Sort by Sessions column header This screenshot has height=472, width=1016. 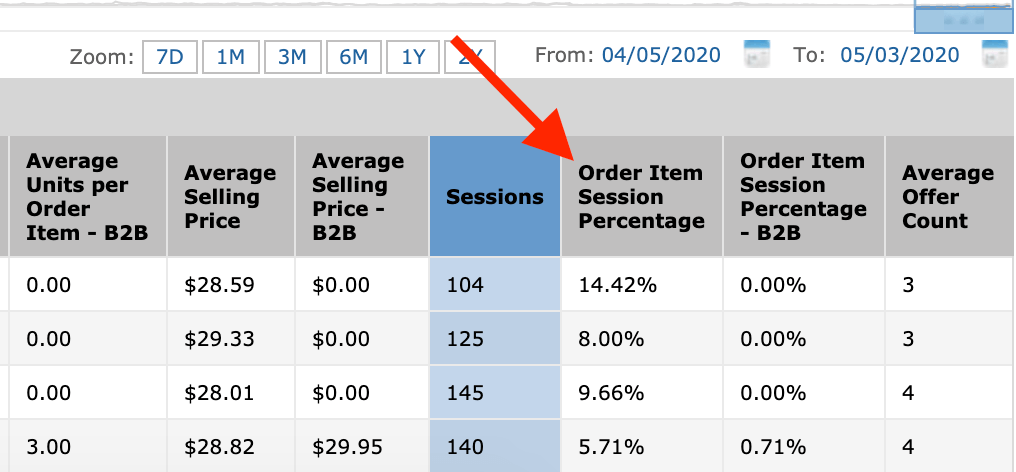[495, 197]
